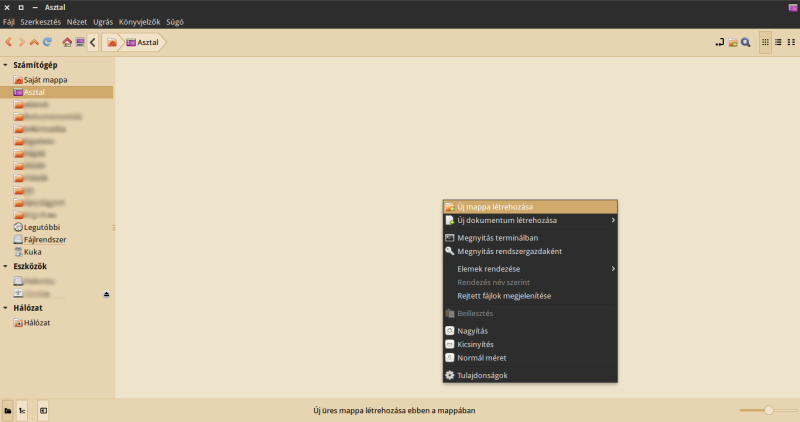Go back with the left arrow icon

point(8,42)
